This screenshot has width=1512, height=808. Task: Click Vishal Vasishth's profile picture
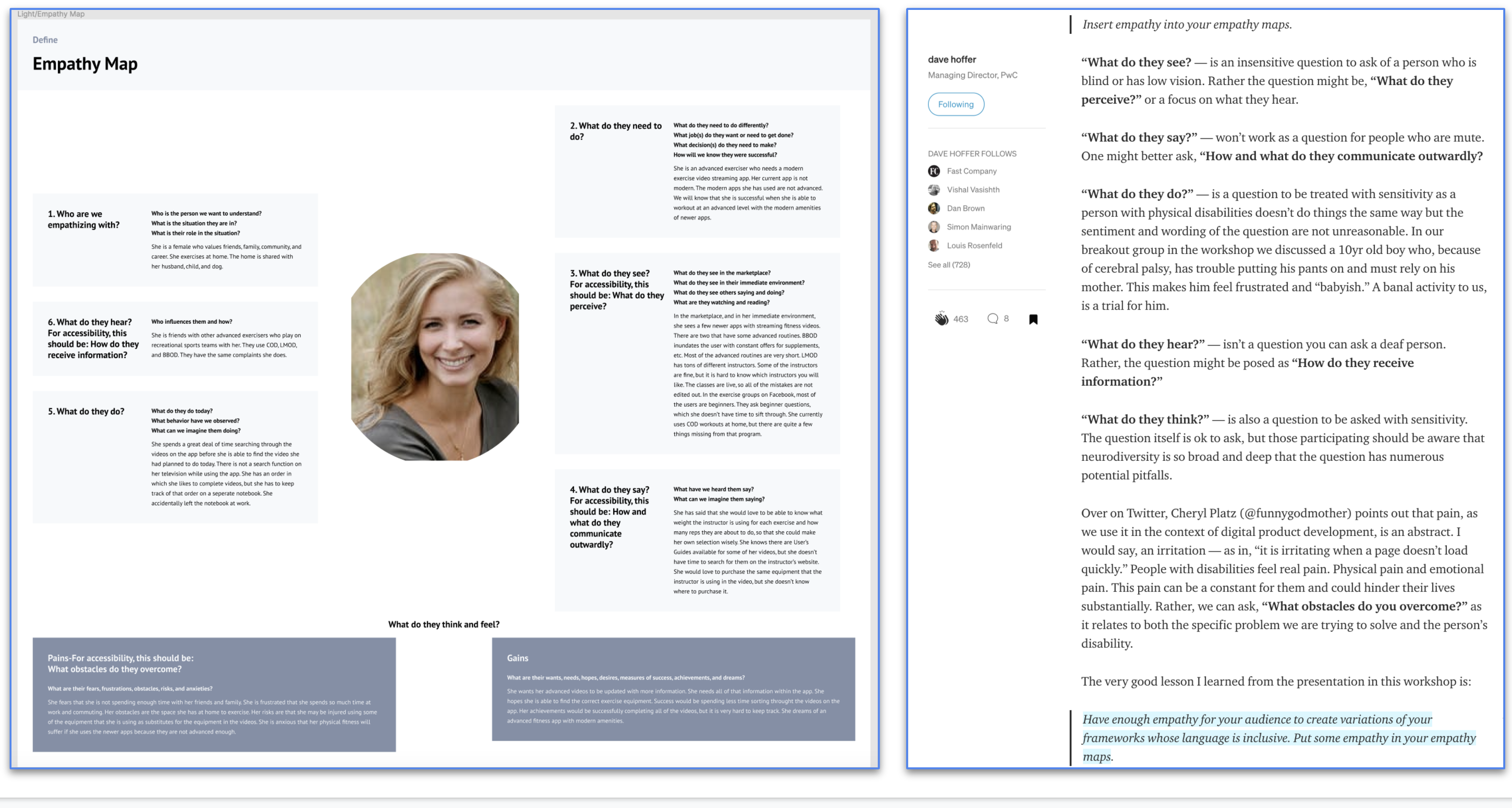934,189
